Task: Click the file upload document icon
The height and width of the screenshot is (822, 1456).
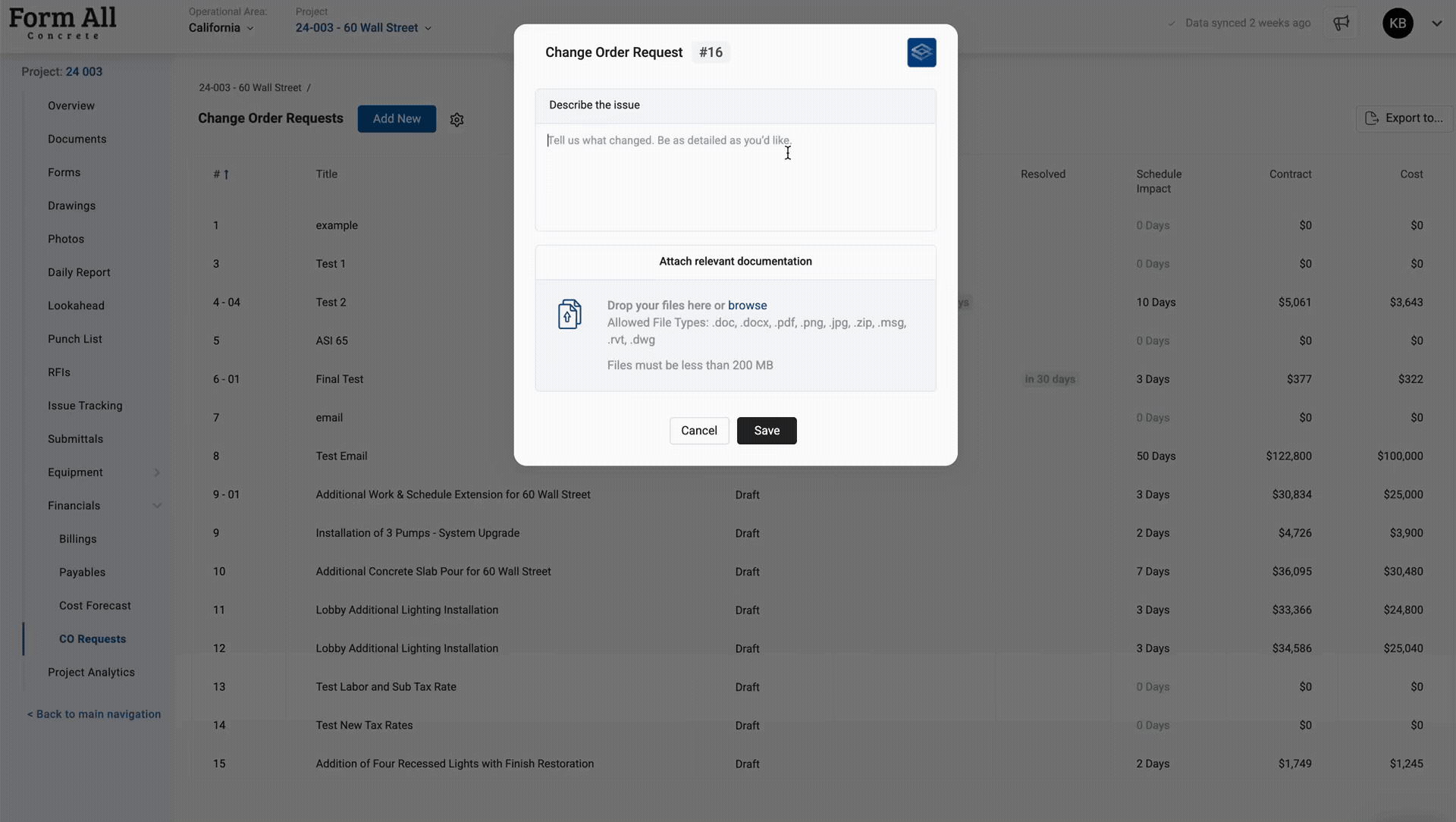Action: 570,314
